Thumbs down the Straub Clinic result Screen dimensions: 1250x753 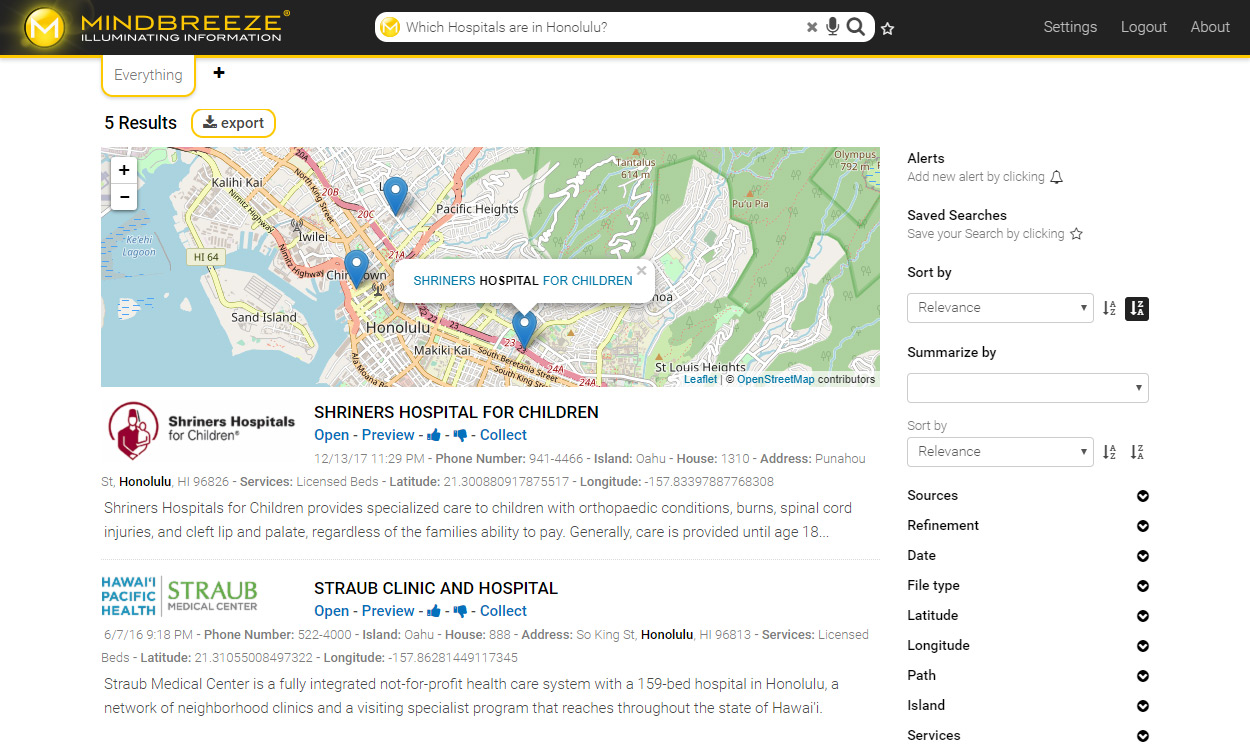click(460, 611)
